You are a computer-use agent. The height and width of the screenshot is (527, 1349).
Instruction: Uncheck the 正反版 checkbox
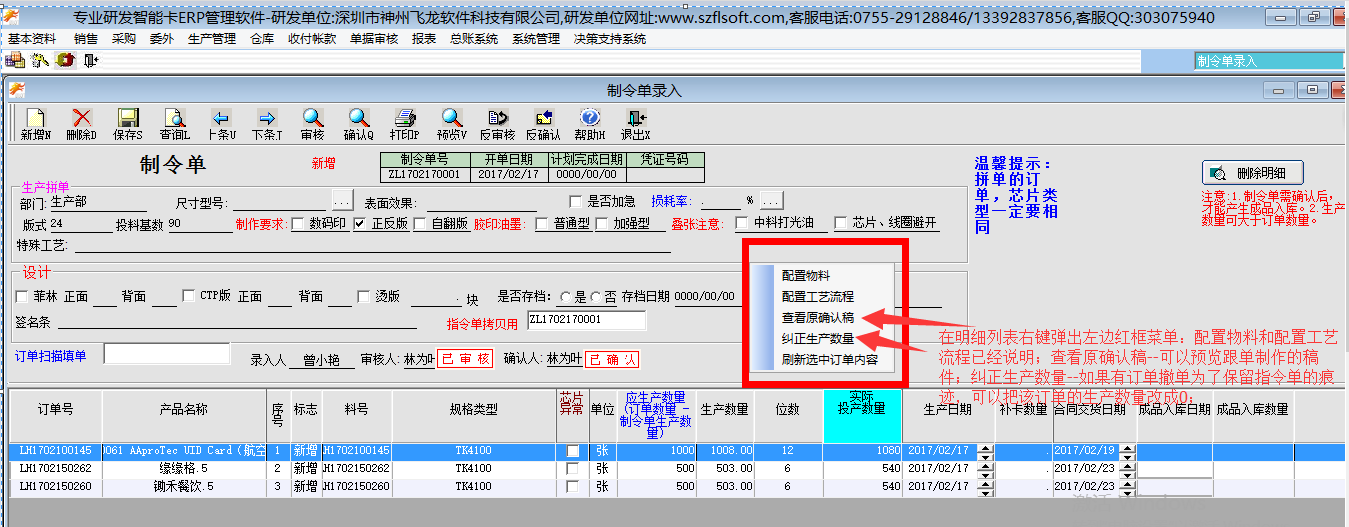(x=360, y=224)
